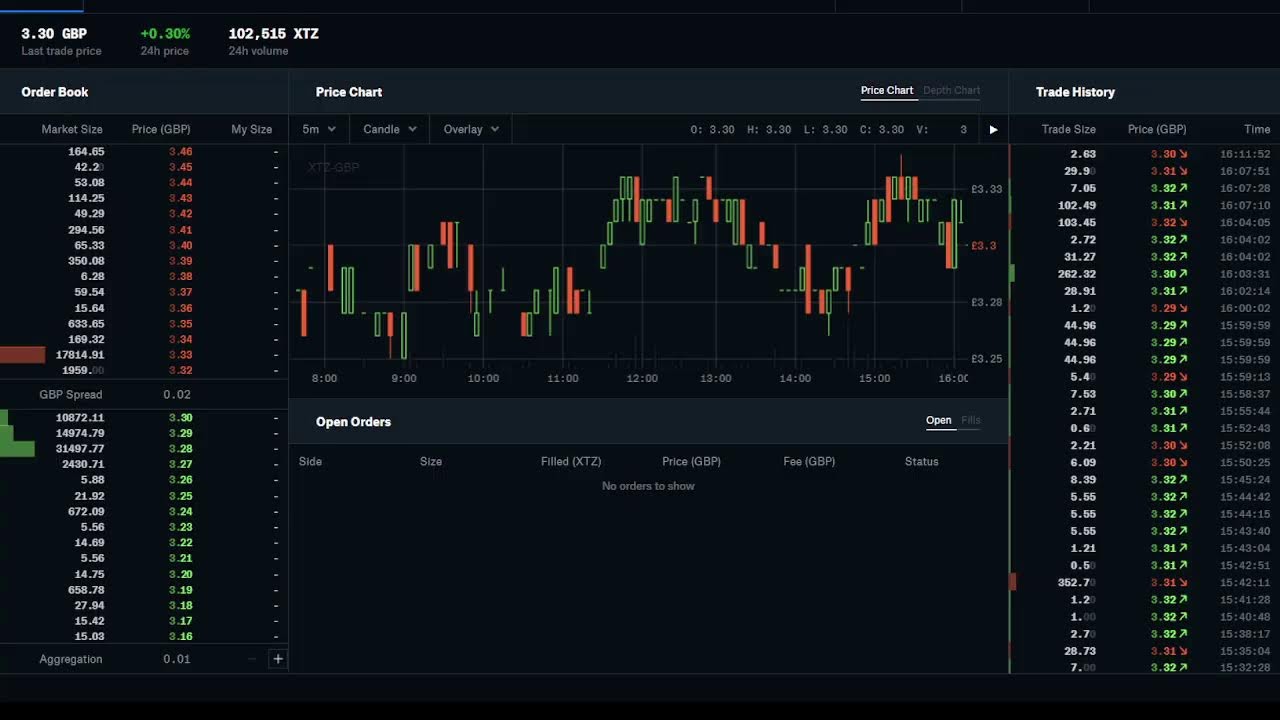Click the Aggregation value 0.01
Viewport: 1280px width, 720px height.
pos(176,659)
